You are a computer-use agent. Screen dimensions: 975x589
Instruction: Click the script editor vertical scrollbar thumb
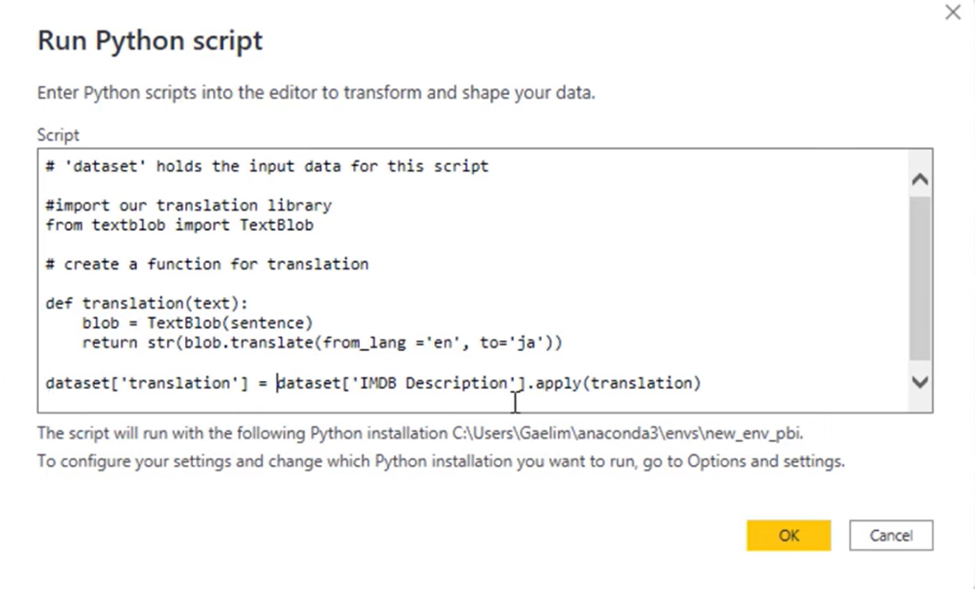(920, 278)
